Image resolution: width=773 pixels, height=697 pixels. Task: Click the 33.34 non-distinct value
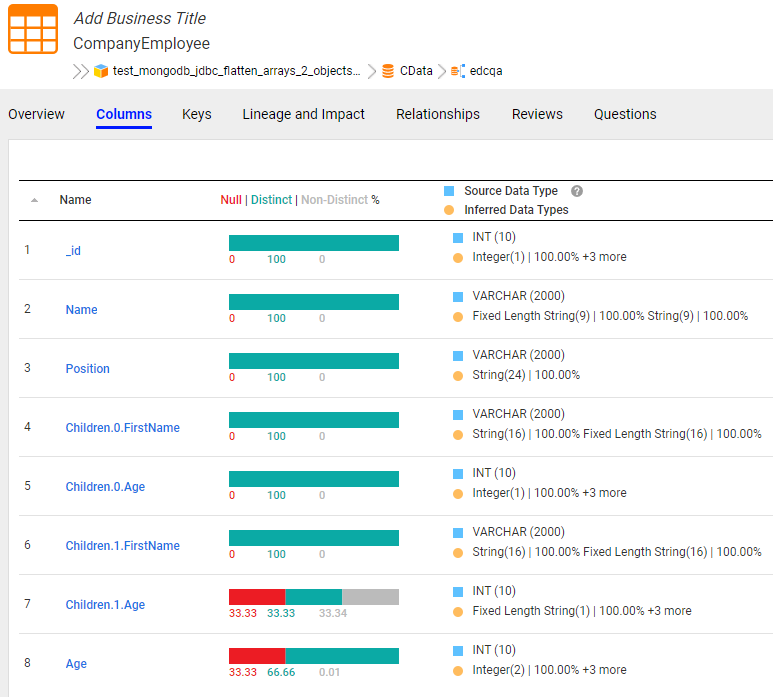[x=333, y=613]
